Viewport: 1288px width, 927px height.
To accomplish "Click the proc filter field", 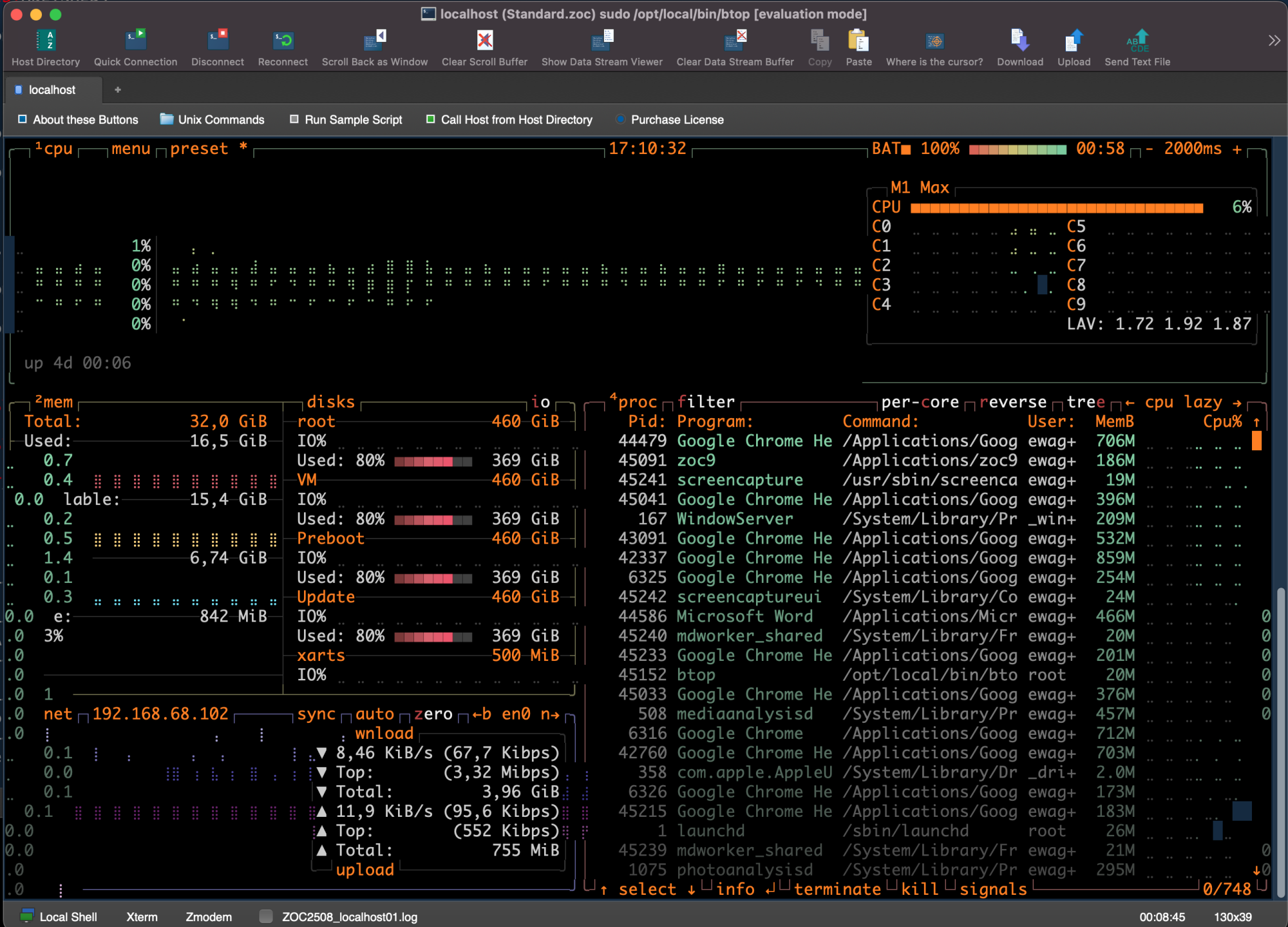I will (x=706, y=402).
